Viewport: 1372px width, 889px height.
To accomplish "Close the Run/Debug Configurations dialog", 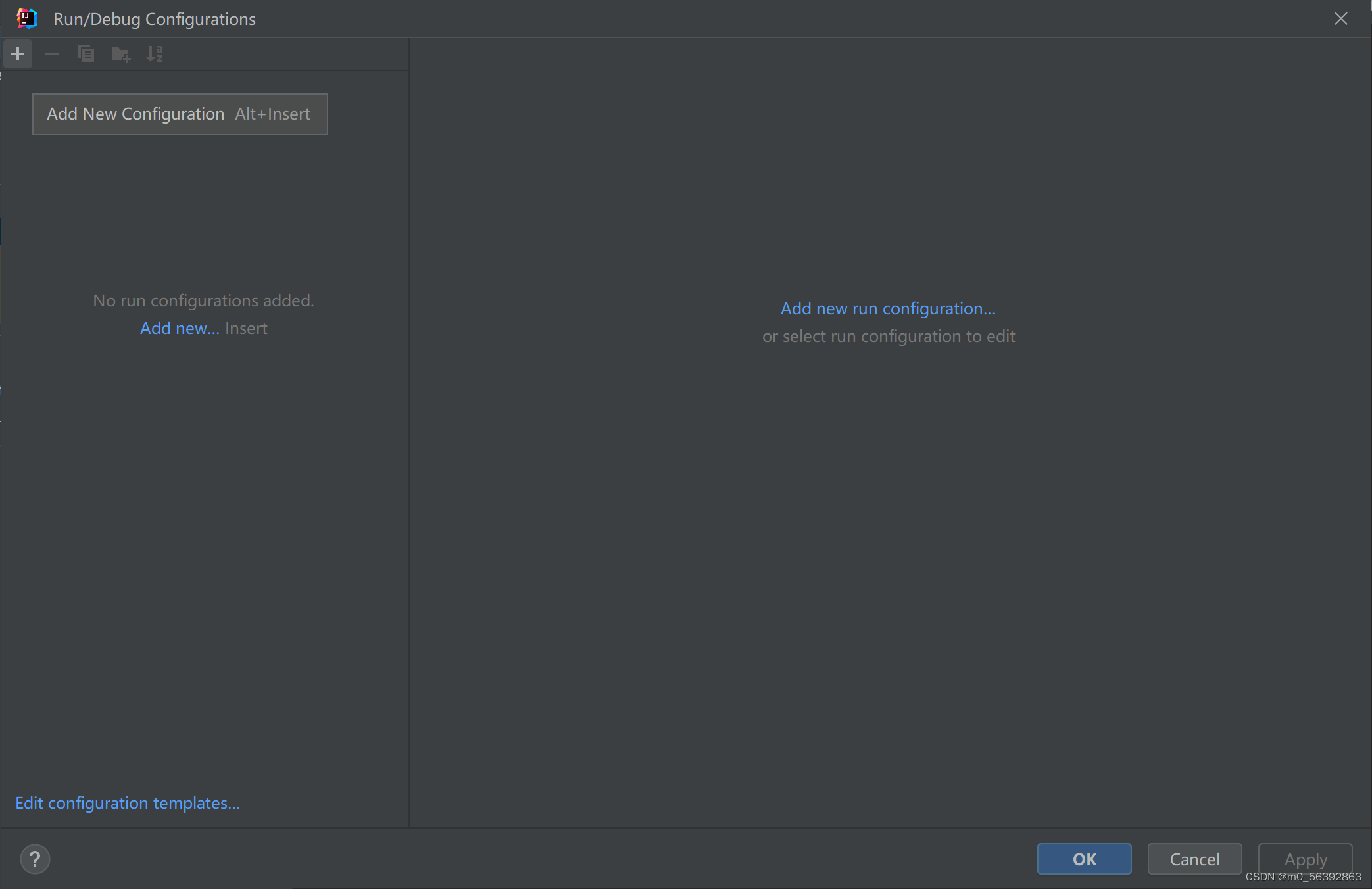I will point(1340,18).
